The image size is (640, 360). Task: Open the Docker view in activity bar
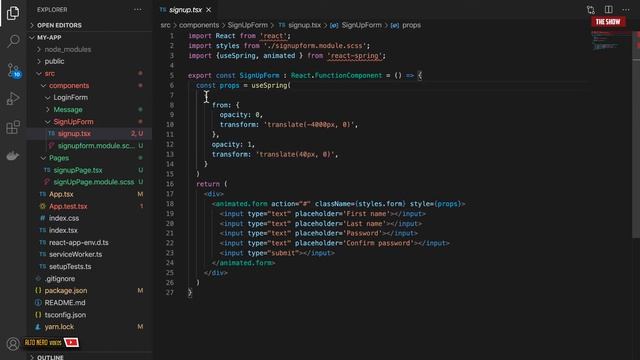coord(13,156)
